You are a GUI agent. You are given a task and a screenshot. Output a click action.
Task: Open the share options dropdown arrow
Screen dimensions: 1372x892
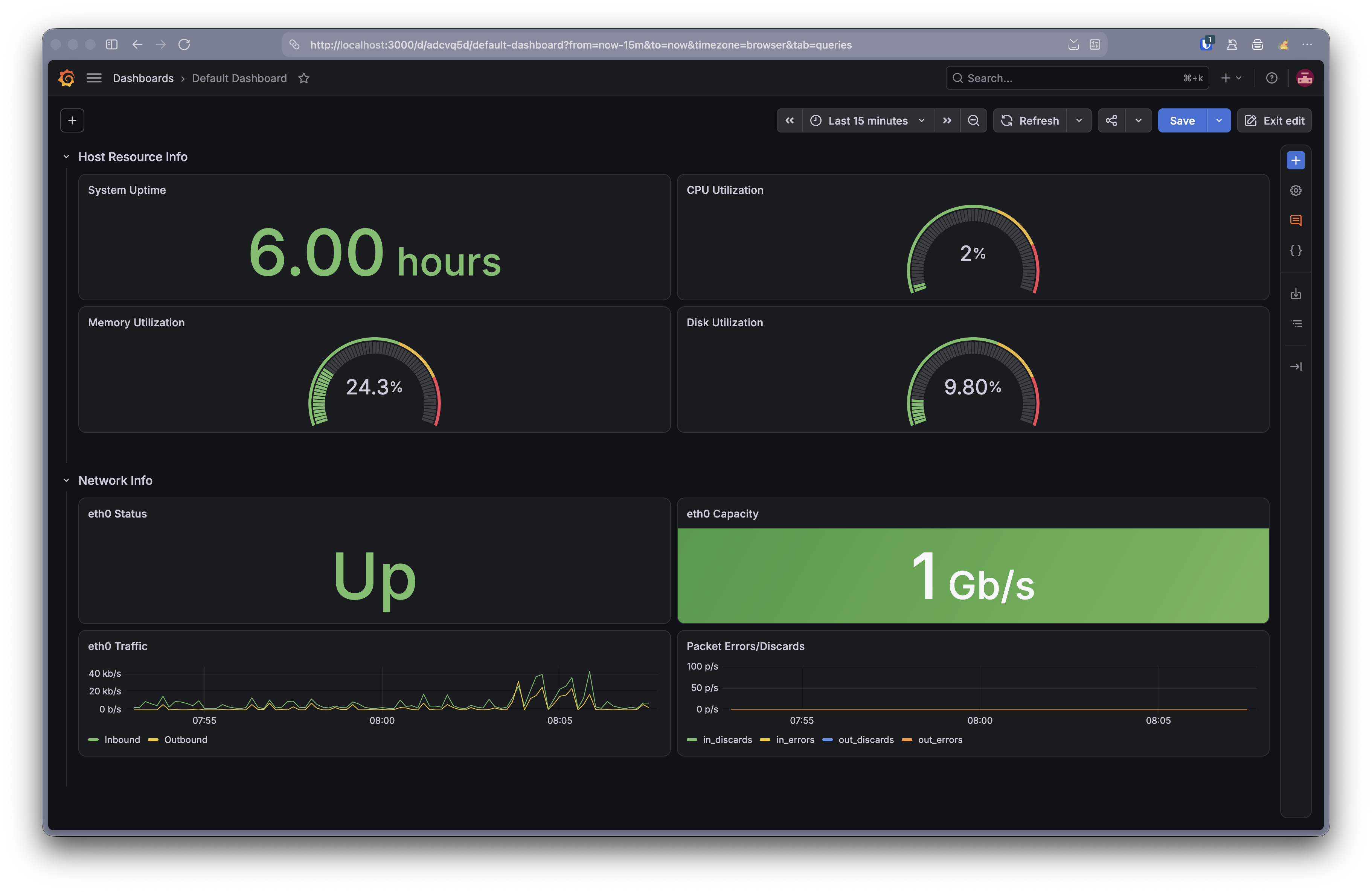(1138, 120)
